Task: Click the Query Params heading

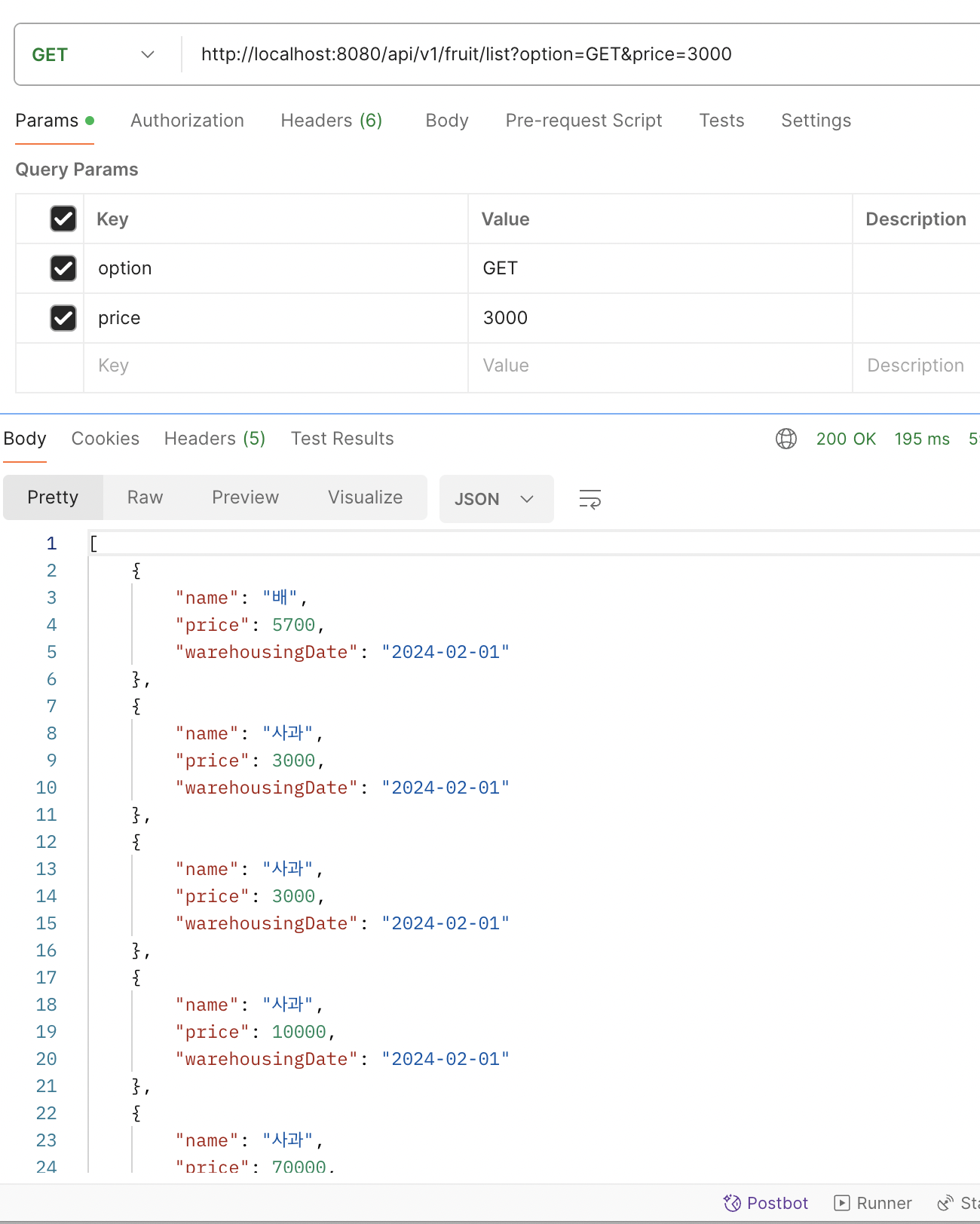Action: point(77,170)
